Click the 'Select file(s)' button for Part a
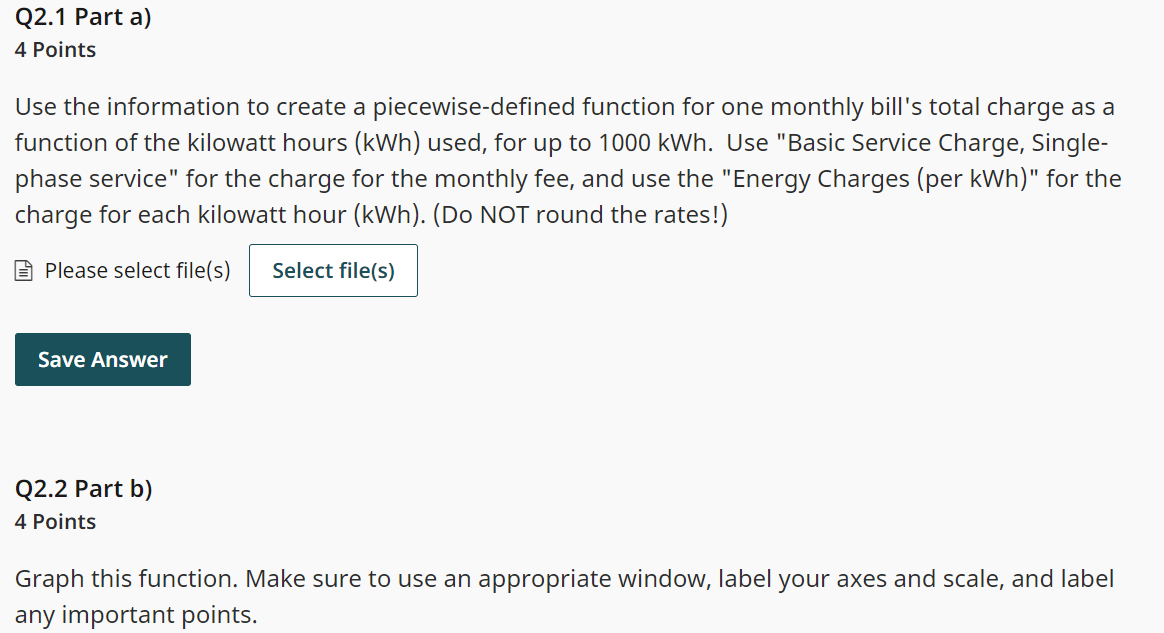This screenshot has width=1164, height=633. 333,270
